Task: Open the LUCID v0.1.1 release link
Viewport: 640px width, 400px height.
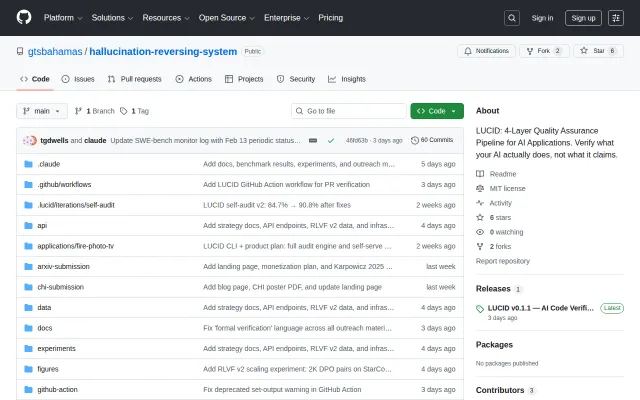Action: [541, 308]
